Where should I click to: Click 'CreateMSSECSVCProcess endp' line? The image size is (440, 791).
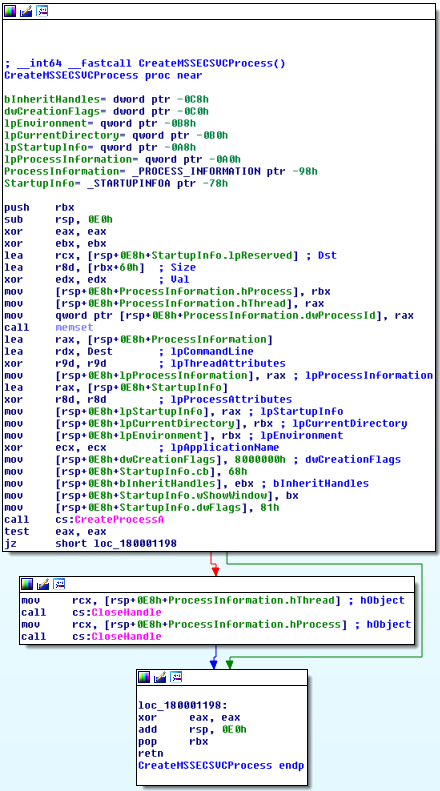[x=221, y=765]
